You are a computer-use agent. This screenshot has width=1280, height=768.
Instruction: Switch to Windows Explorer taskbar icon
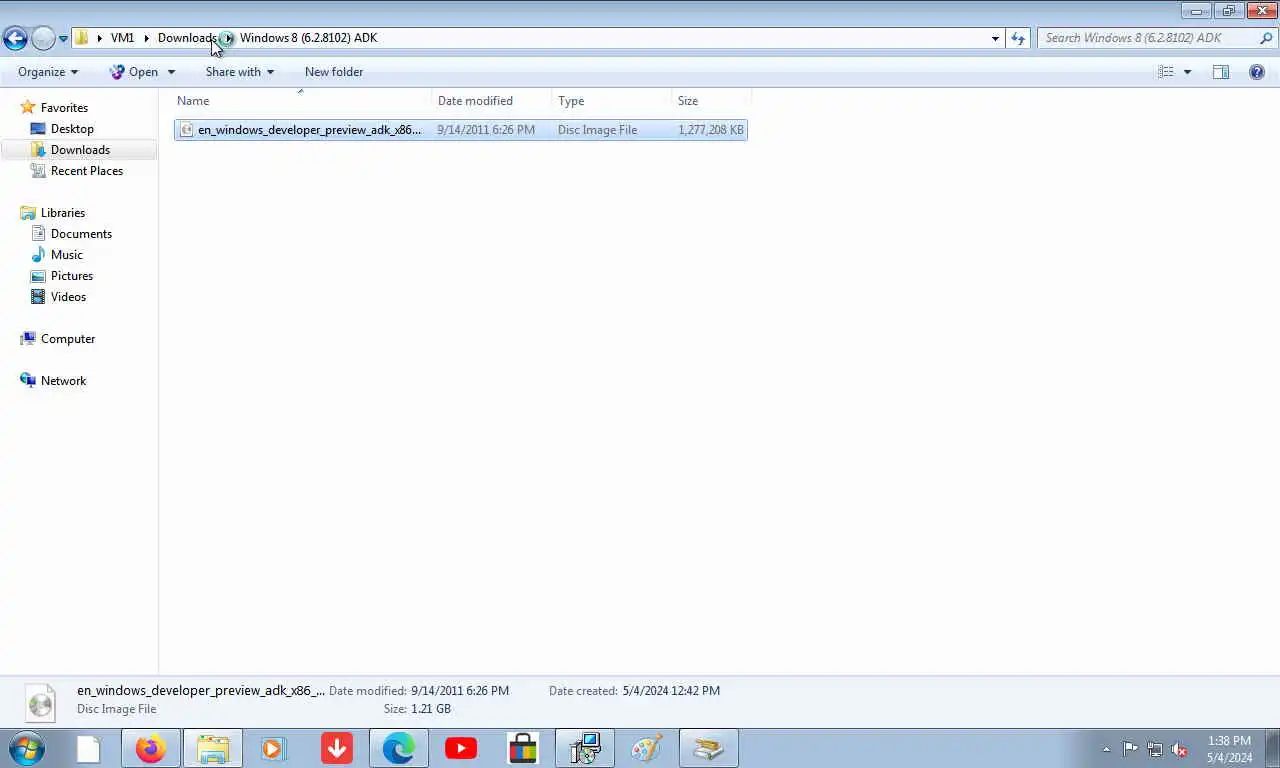pos(213,748)
